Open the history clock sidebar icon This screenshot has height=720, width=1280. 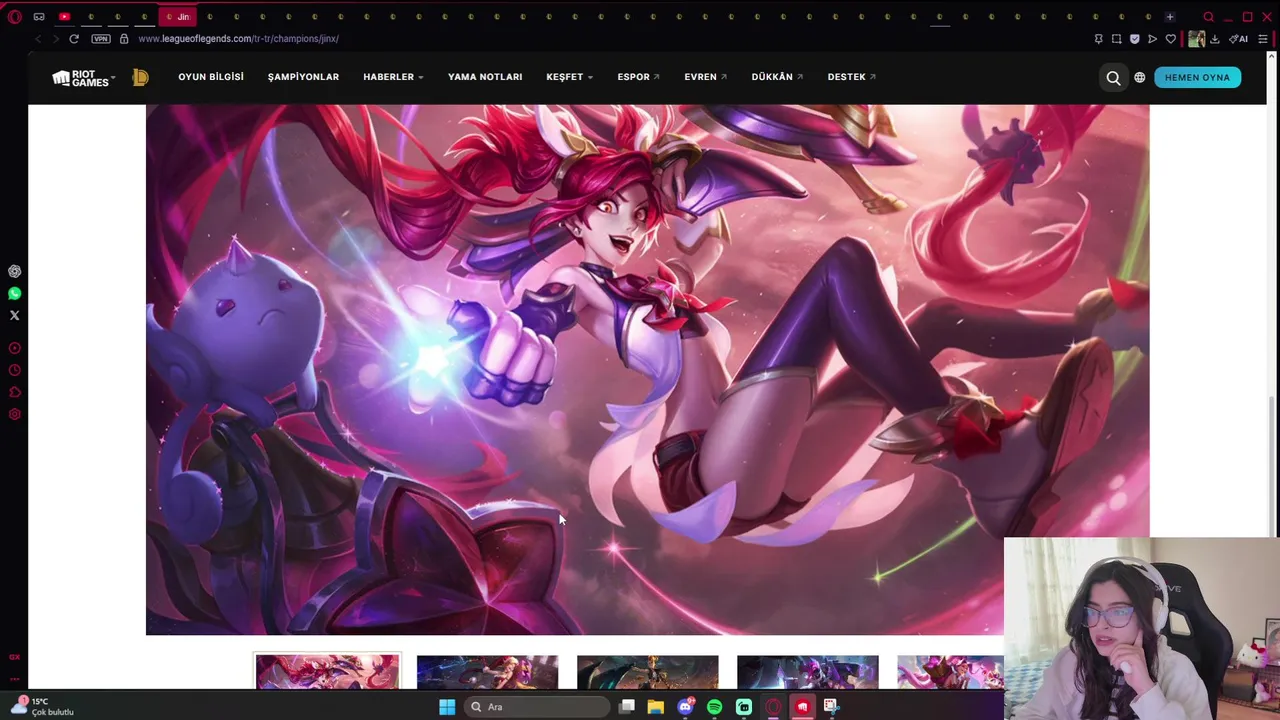(x=14, y=370)
